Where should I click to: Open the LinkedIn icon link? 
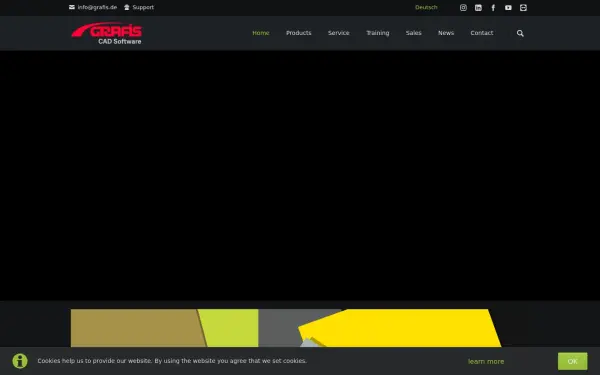(478, 8)
